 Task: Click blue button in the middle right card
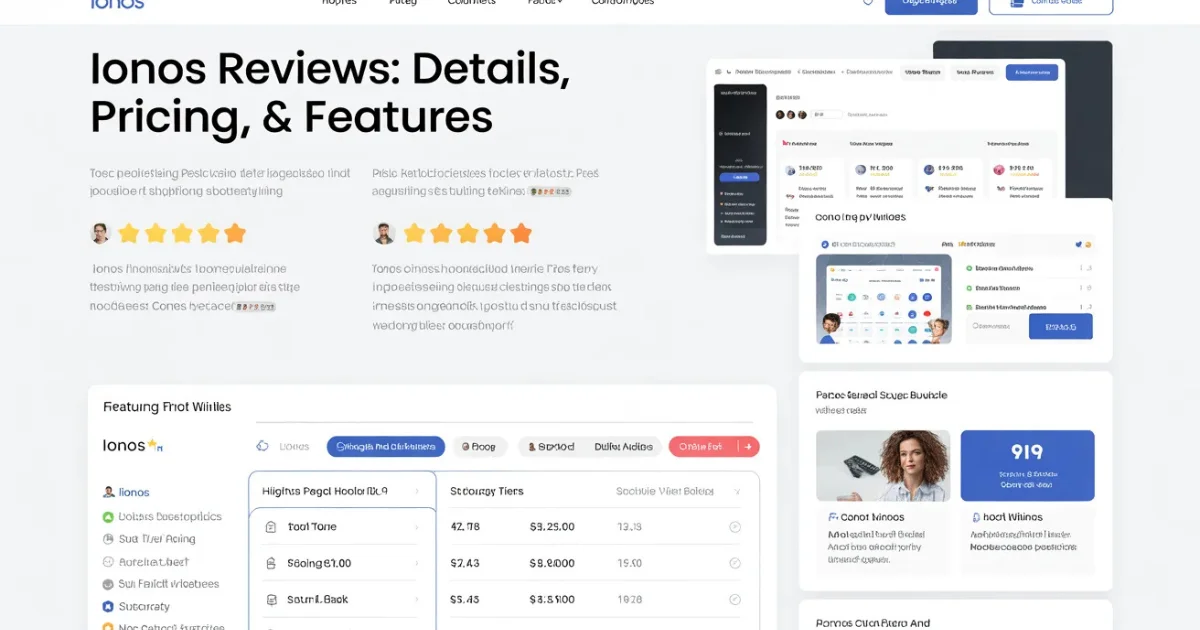tap(1060, 326)
